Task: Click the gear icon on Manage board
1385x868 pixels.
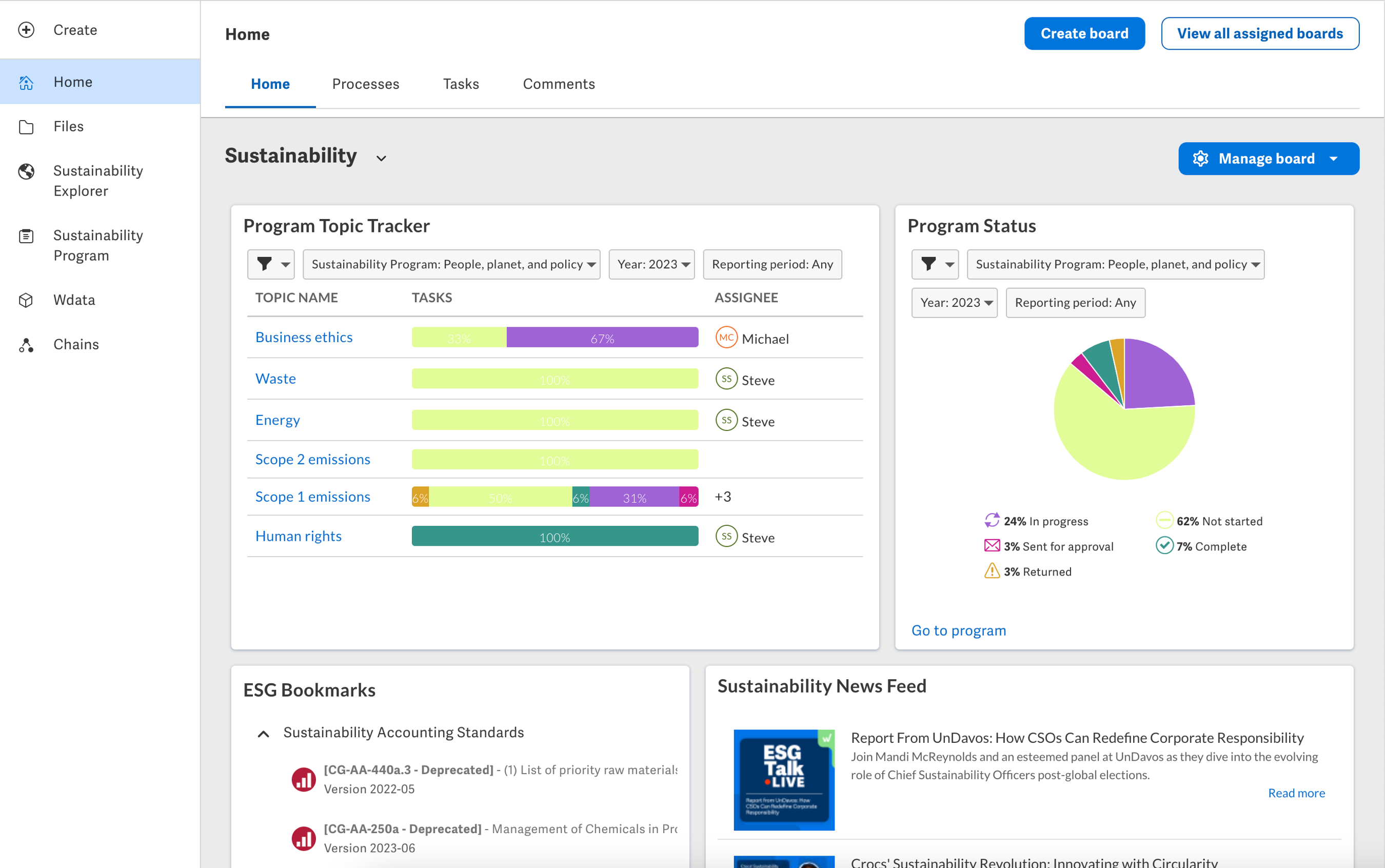Action: click(x=1200, y=159)
